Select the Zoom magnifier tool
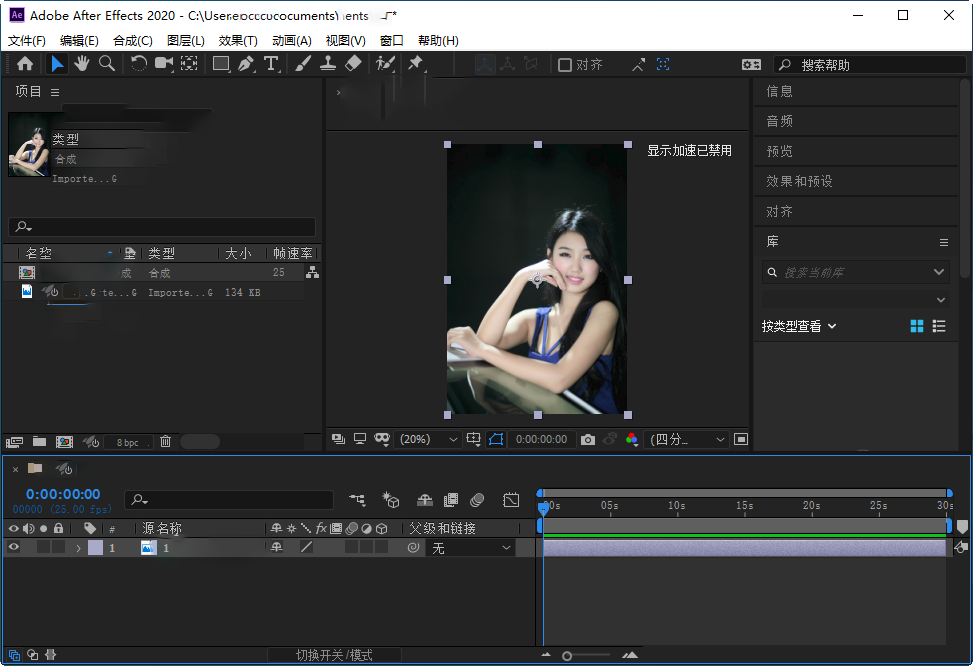Screen dimensions: 973x666 (107, 63)
